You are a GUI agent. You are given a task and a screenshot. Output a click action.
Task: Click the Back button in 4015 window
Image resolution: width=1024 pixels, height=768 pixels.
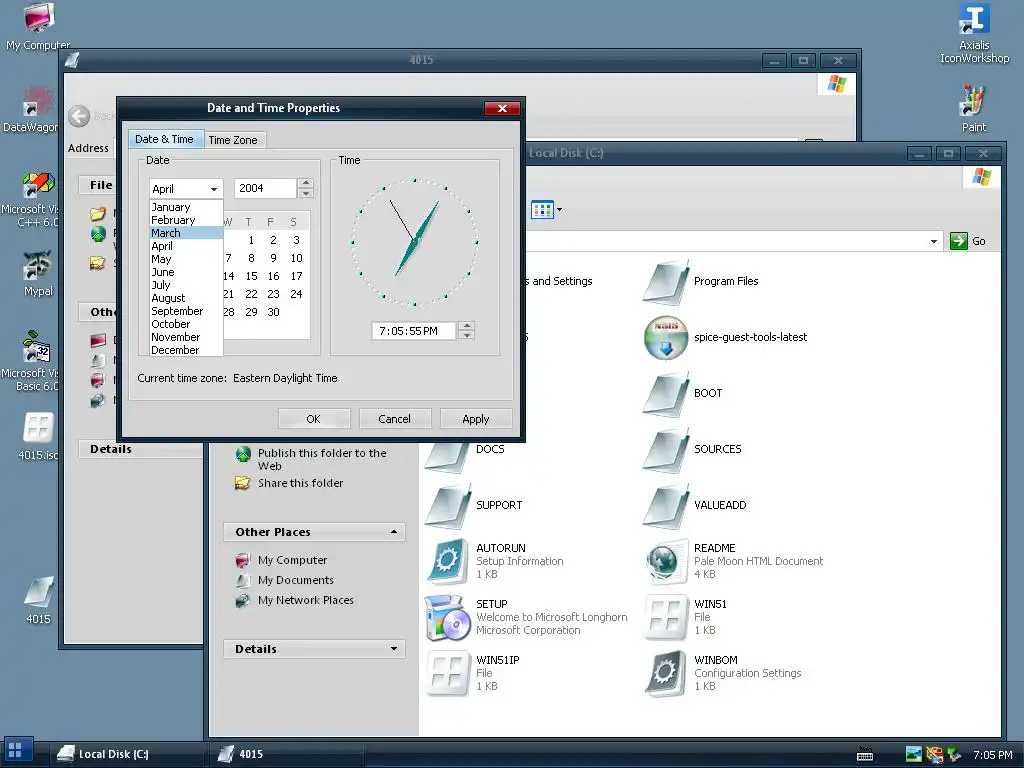point(79,116)
